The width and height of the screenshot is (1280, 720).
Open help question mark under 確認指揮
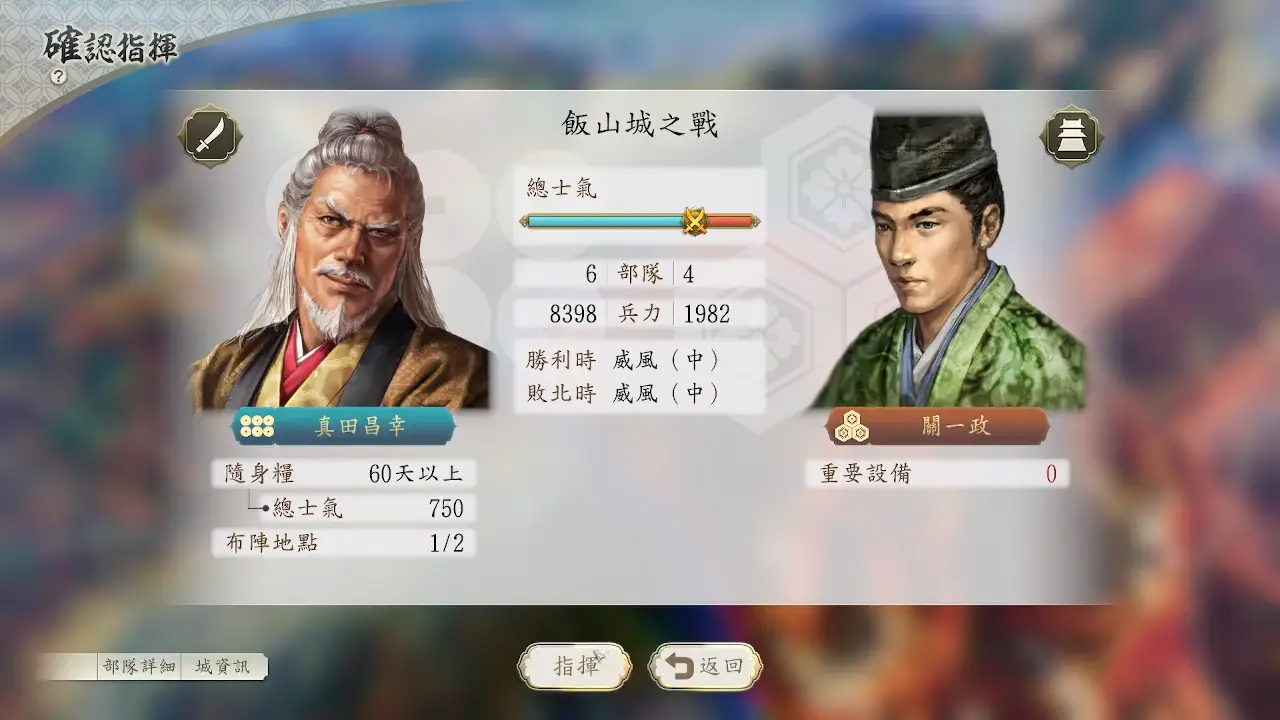[59, 76]
